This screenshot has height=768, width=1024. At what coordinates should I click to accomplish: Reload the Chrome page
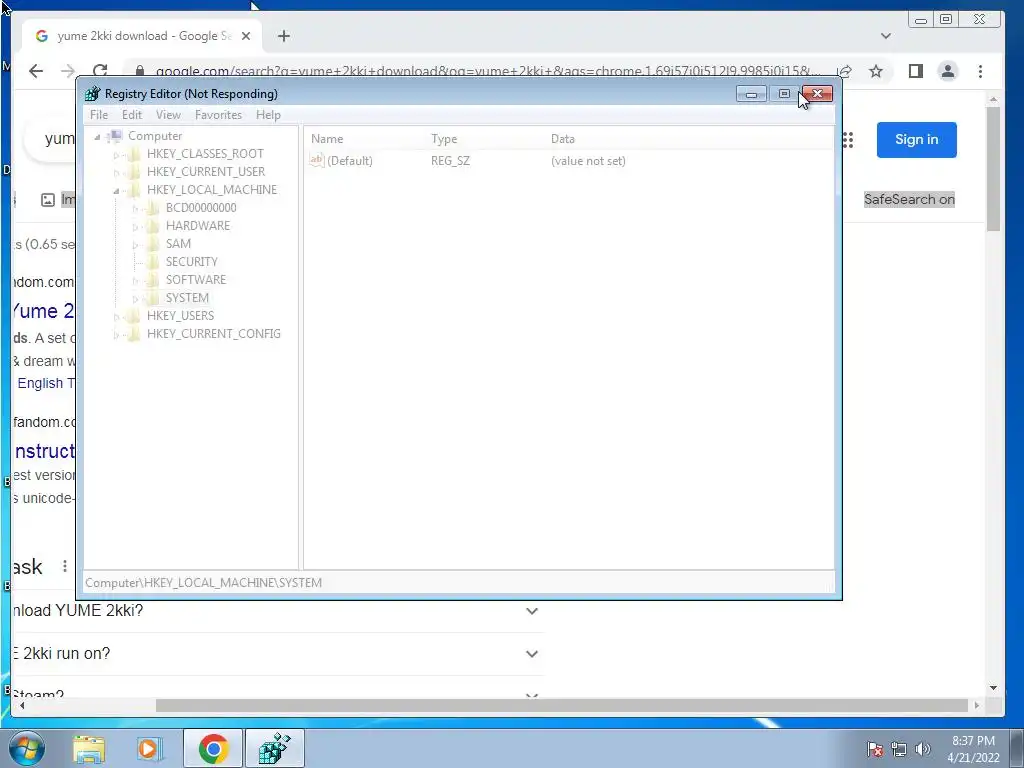tap(100, 71)
